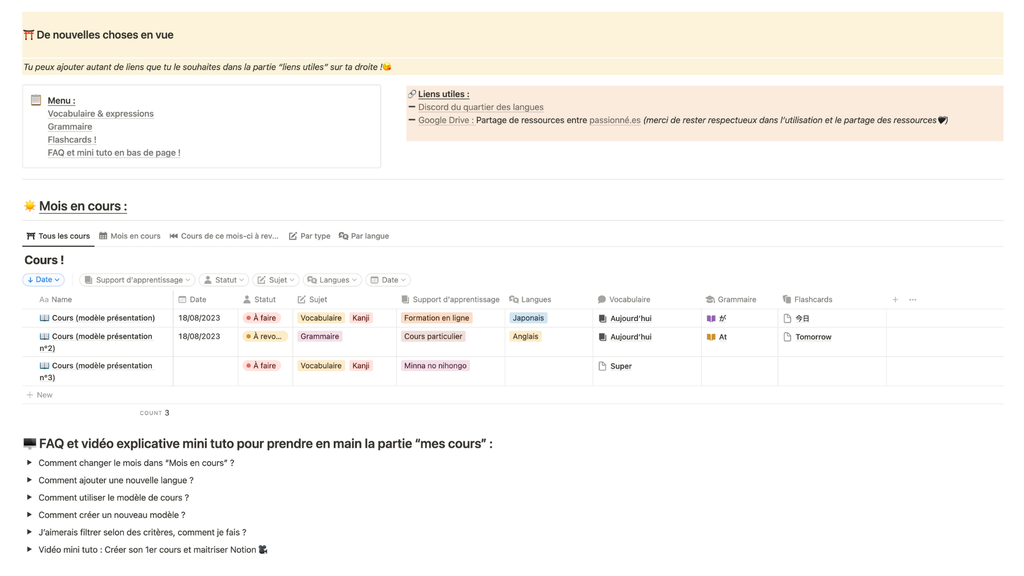Click the Grammaire column header

[x=731, y=300]
